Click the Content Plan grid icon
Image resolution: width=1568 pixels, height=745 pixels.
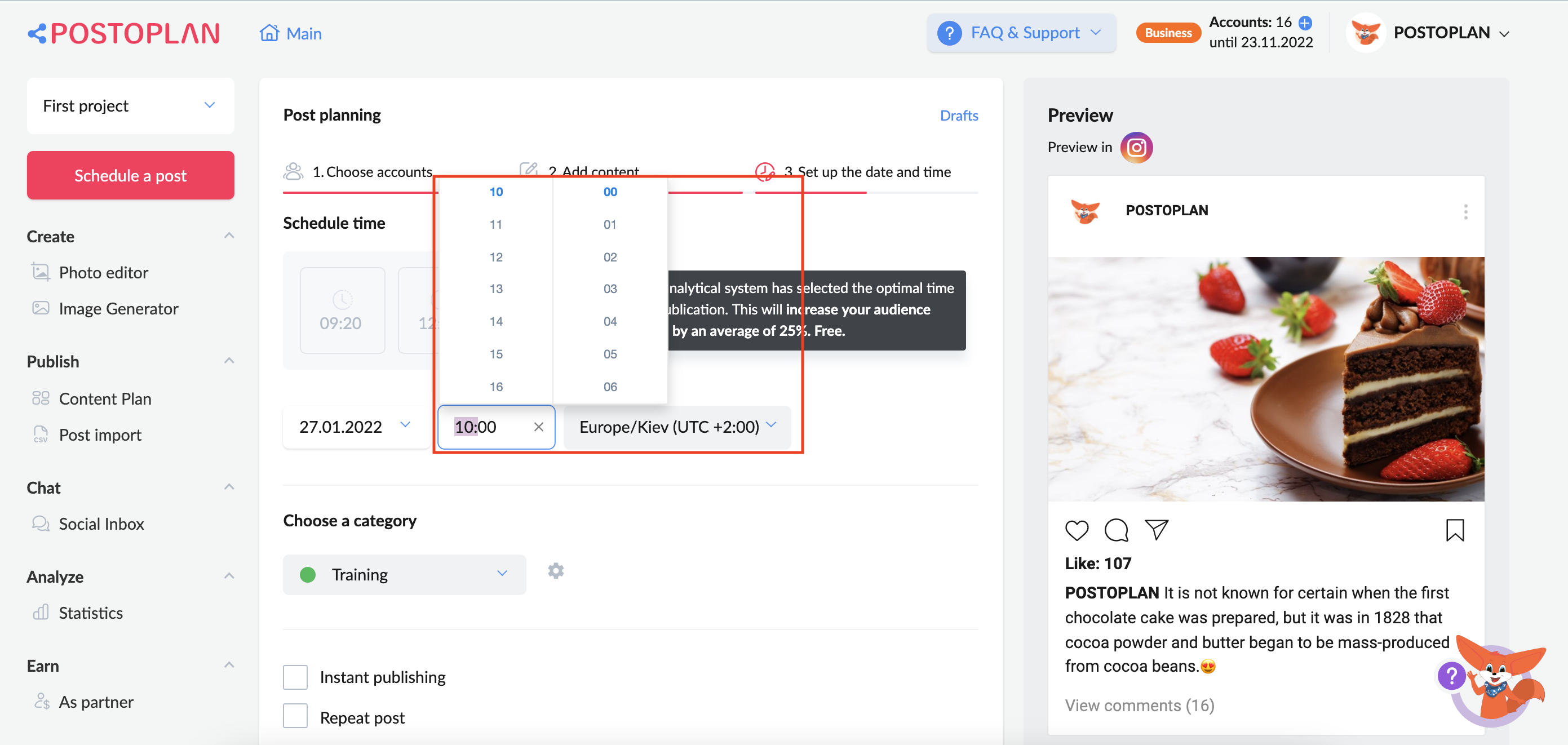pos(40,398)
